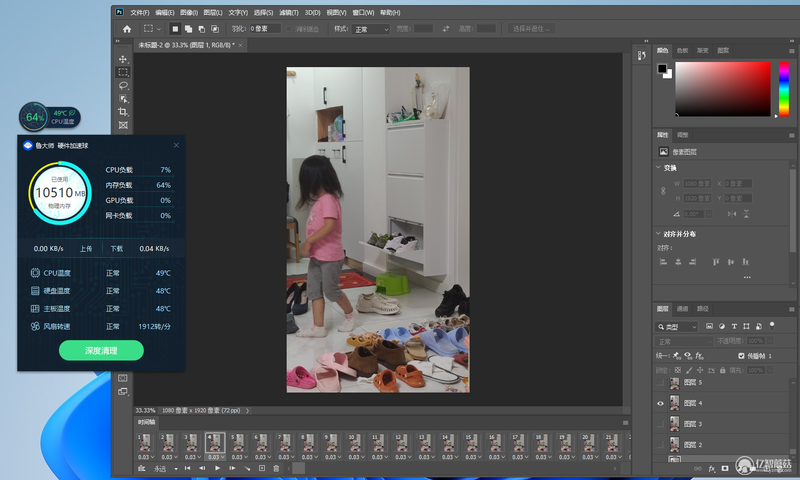Image resolution: width=800 pixels, height=480 pixels.
Task: Open marquee tool preset picker arrow
Action: pyautogui.click(x=158, y=29)
